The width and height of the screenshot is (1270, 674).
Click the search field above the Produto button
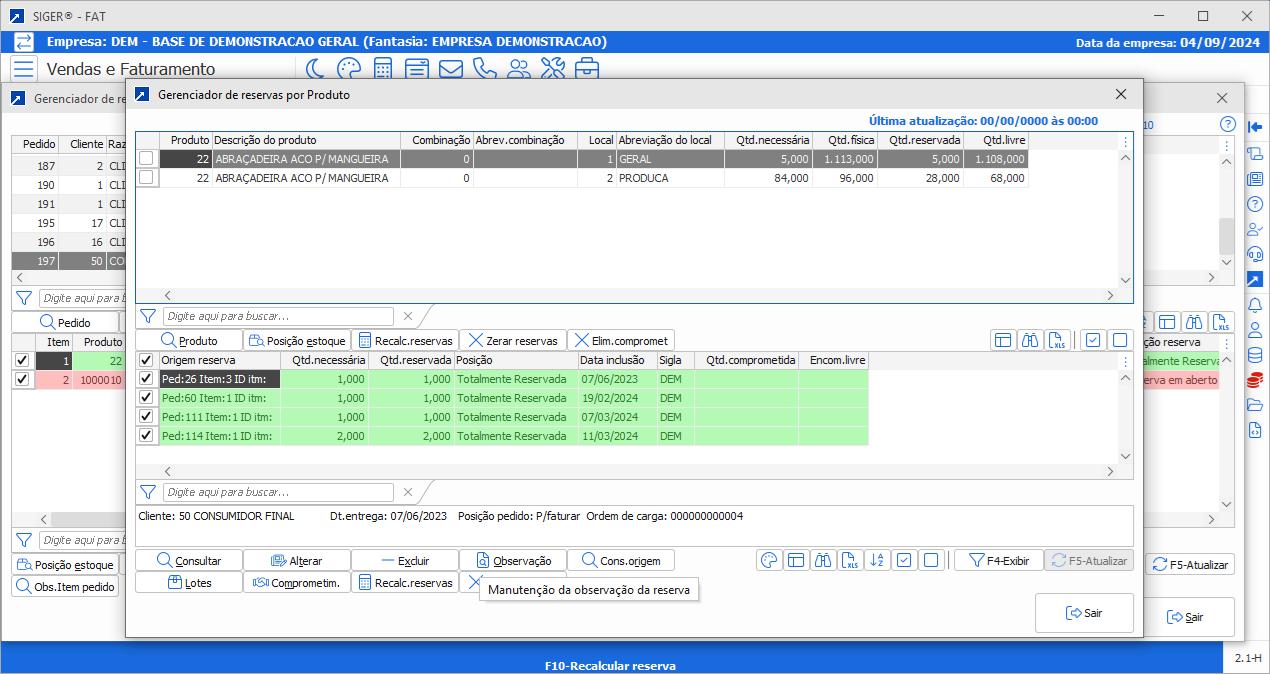tap(279, 316)
